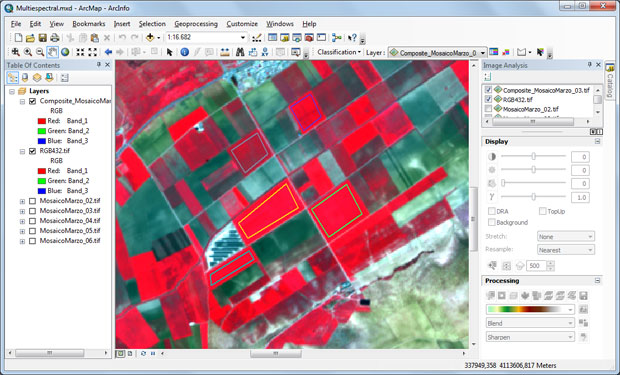Image resolution: width=620 pixels, height=375 pixels.
Task: Adjust the gamma slider handle
Action: click(533, 197)
